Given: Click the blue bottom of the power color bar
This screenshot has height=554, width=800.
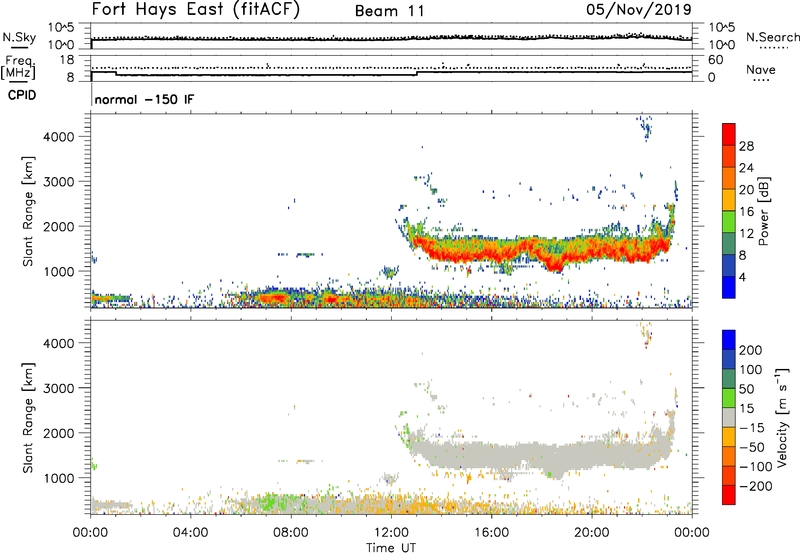Looking at the screenshot, I should 729,287.
